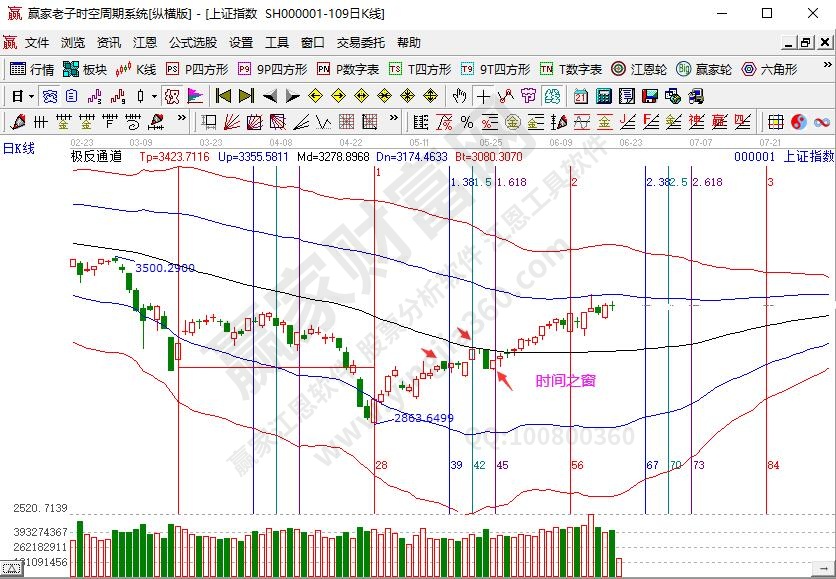Viewport: 836px width, 579px height.
Task: Open the 交易委托 menu
Action: coord(360,43)
